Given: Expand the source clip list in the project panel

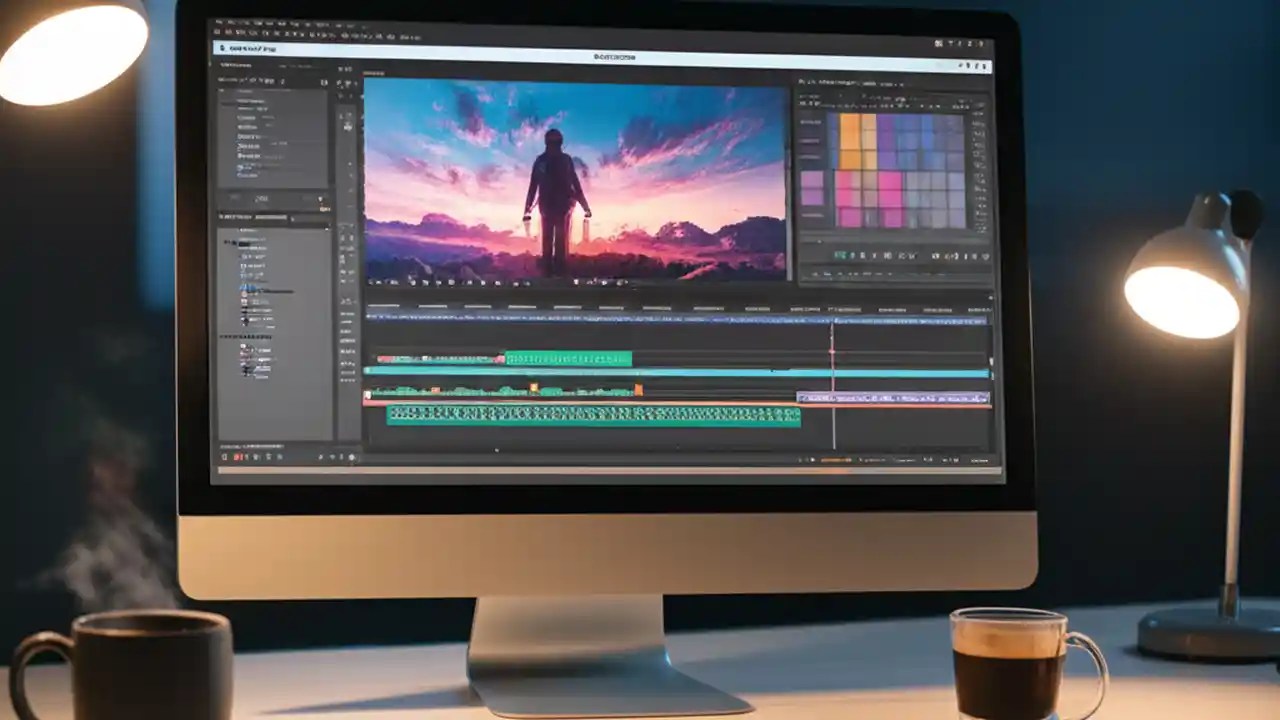Looking at the screenshot, I should click(230, 243).
